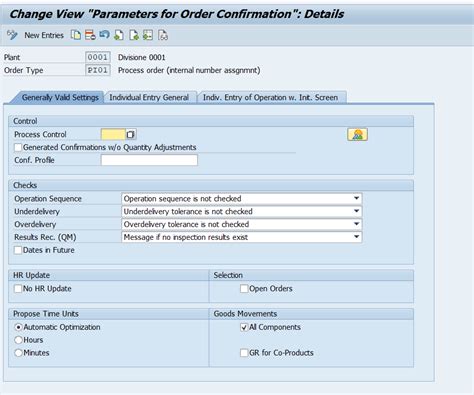The image size is (474, 395).
Task: Click the Next entry page icon
Action: (134, 35)
